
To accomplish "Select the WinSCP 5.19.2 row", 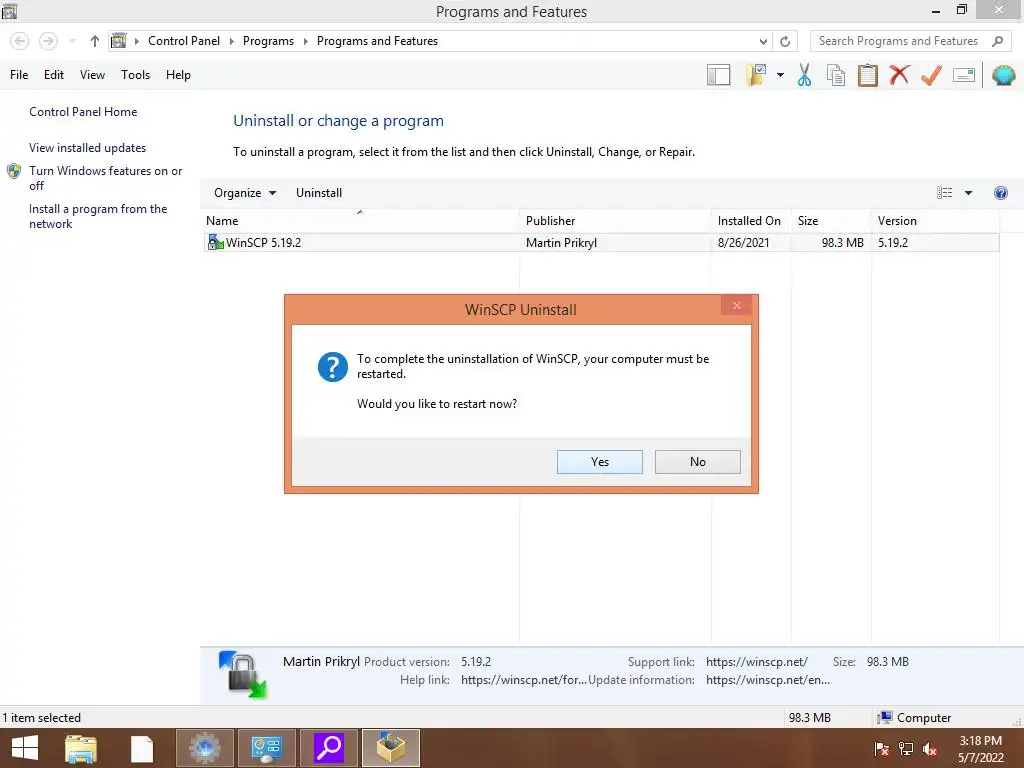I will (x=601, y=243).
